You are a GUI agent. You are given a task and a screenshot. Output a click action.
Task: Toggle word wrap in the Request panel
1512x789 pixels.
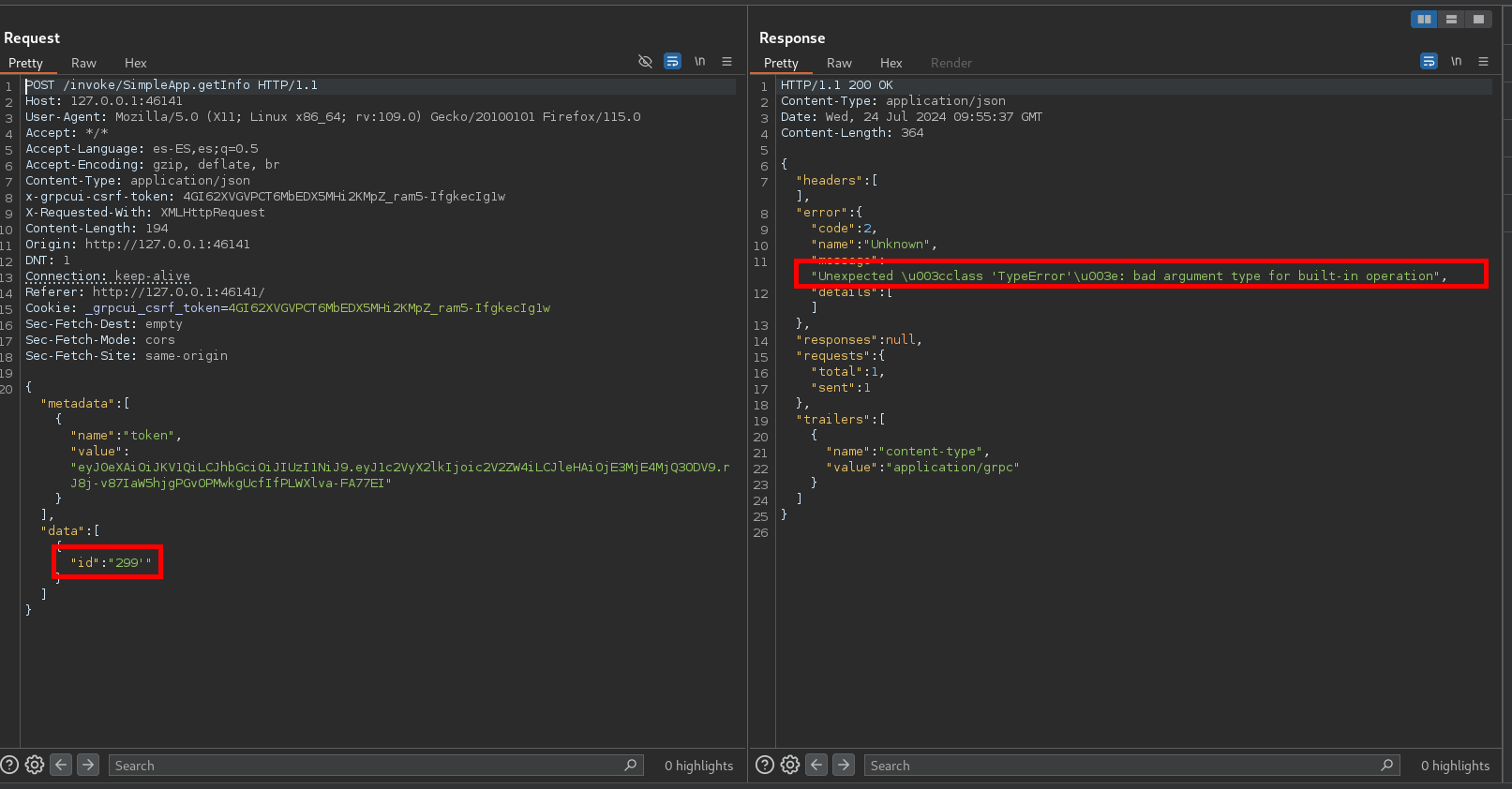click(x=672, y=61)
